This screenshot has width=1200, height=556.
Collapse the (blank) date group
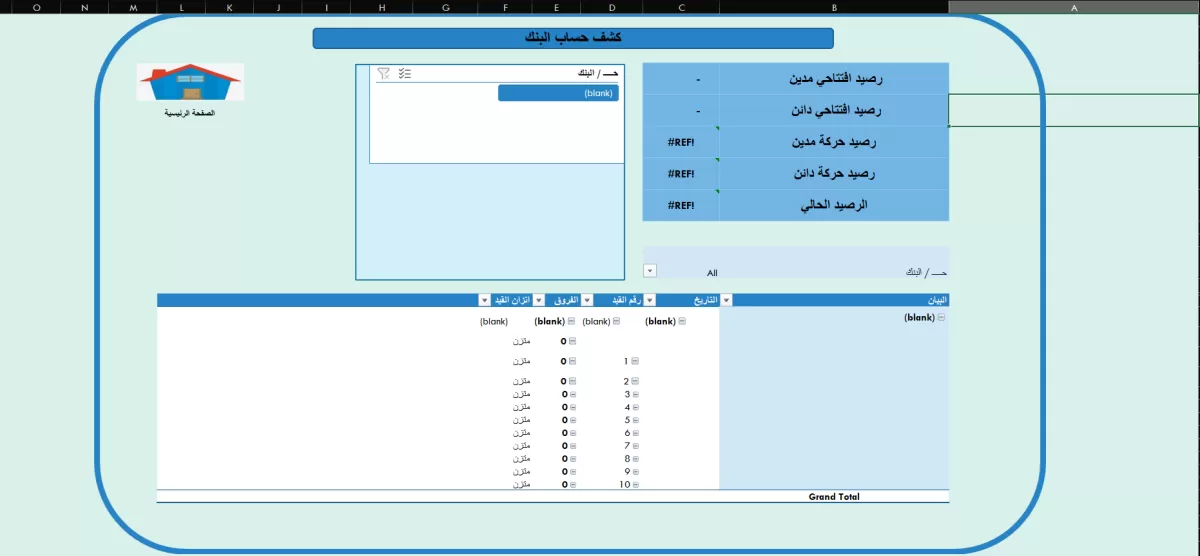(x=682, y=321)
